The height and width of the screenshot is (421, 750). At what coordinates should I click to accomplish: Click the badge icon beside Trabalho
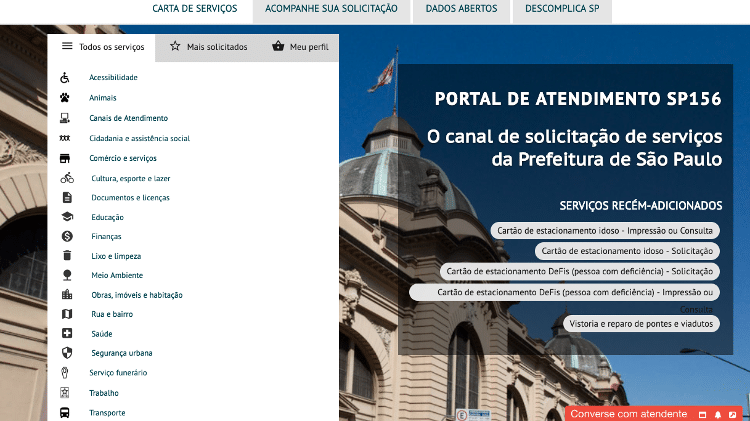coord(65,393)
